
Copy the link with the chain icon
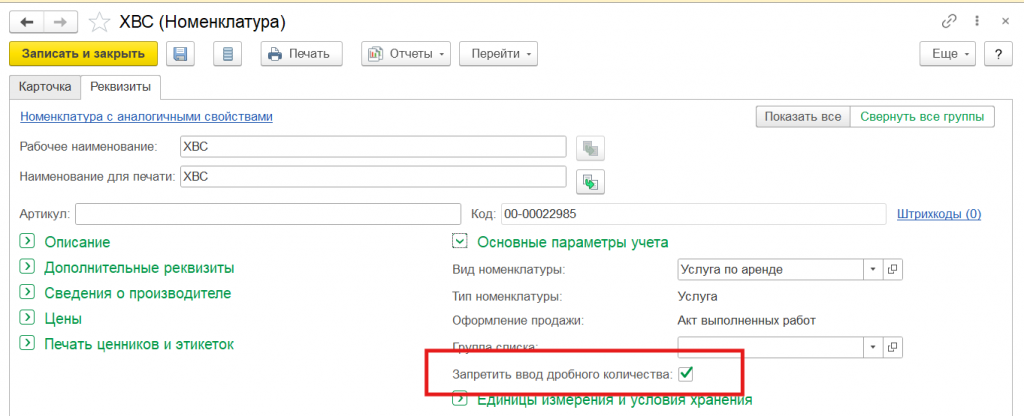(948, 22)
